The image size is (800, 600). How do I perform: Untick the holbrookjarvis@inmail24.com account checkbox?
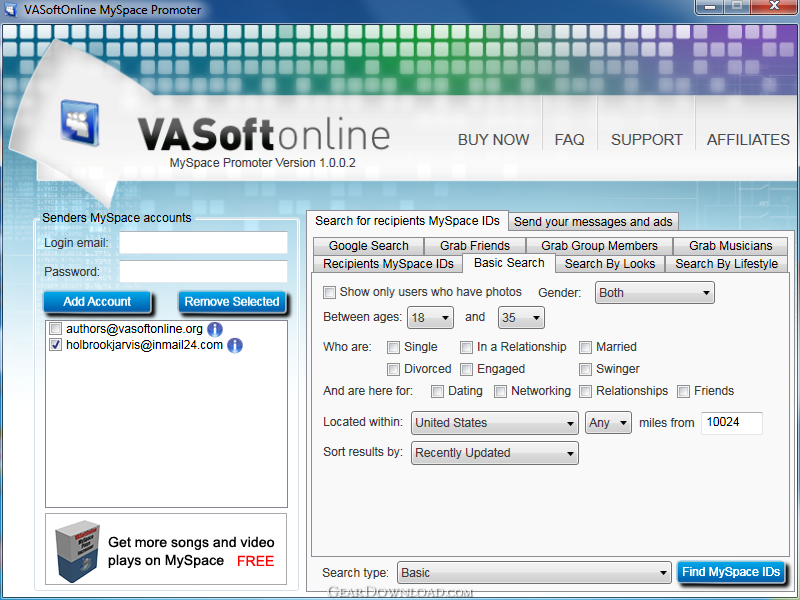[56, 345]
